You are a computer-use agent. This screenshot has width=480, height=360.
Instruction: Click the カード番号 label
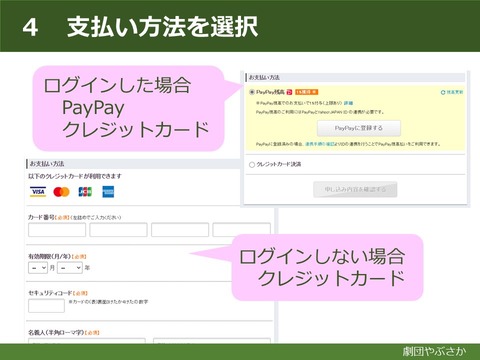(x=41, y=217)
